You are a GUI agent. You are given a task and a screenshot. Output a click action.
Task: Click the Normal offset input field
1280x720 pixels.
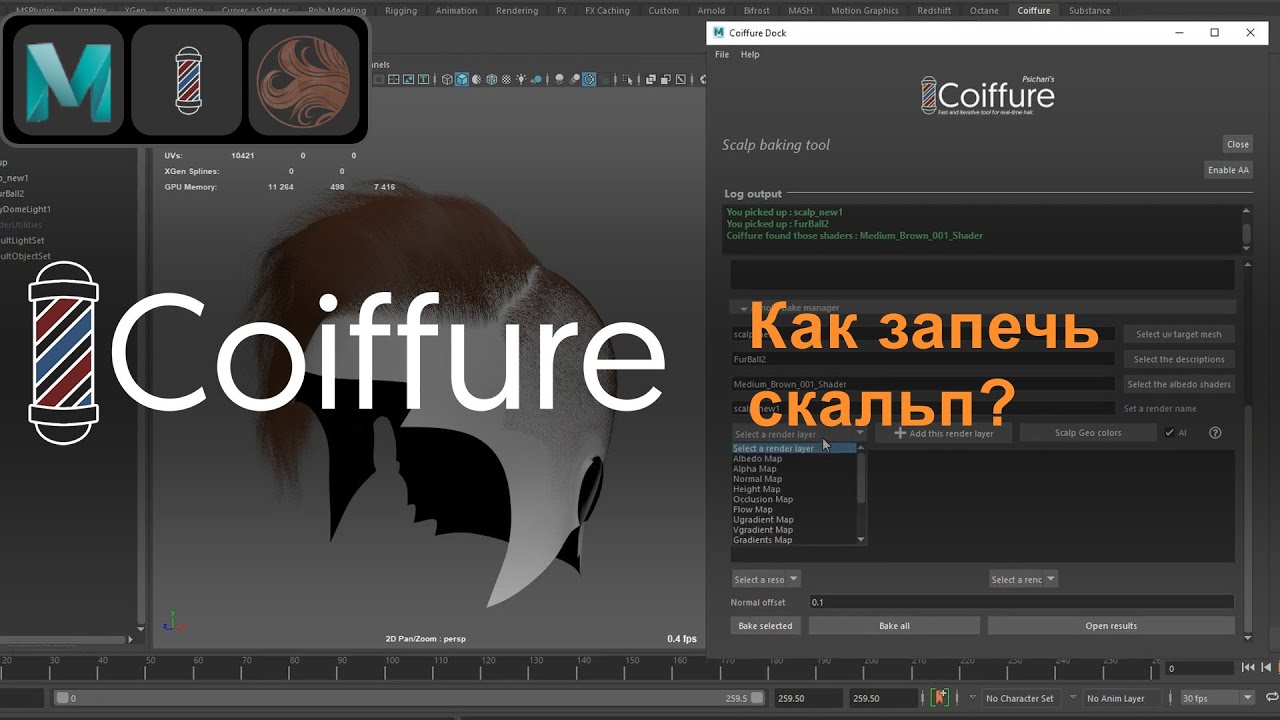click(1021, 602)
